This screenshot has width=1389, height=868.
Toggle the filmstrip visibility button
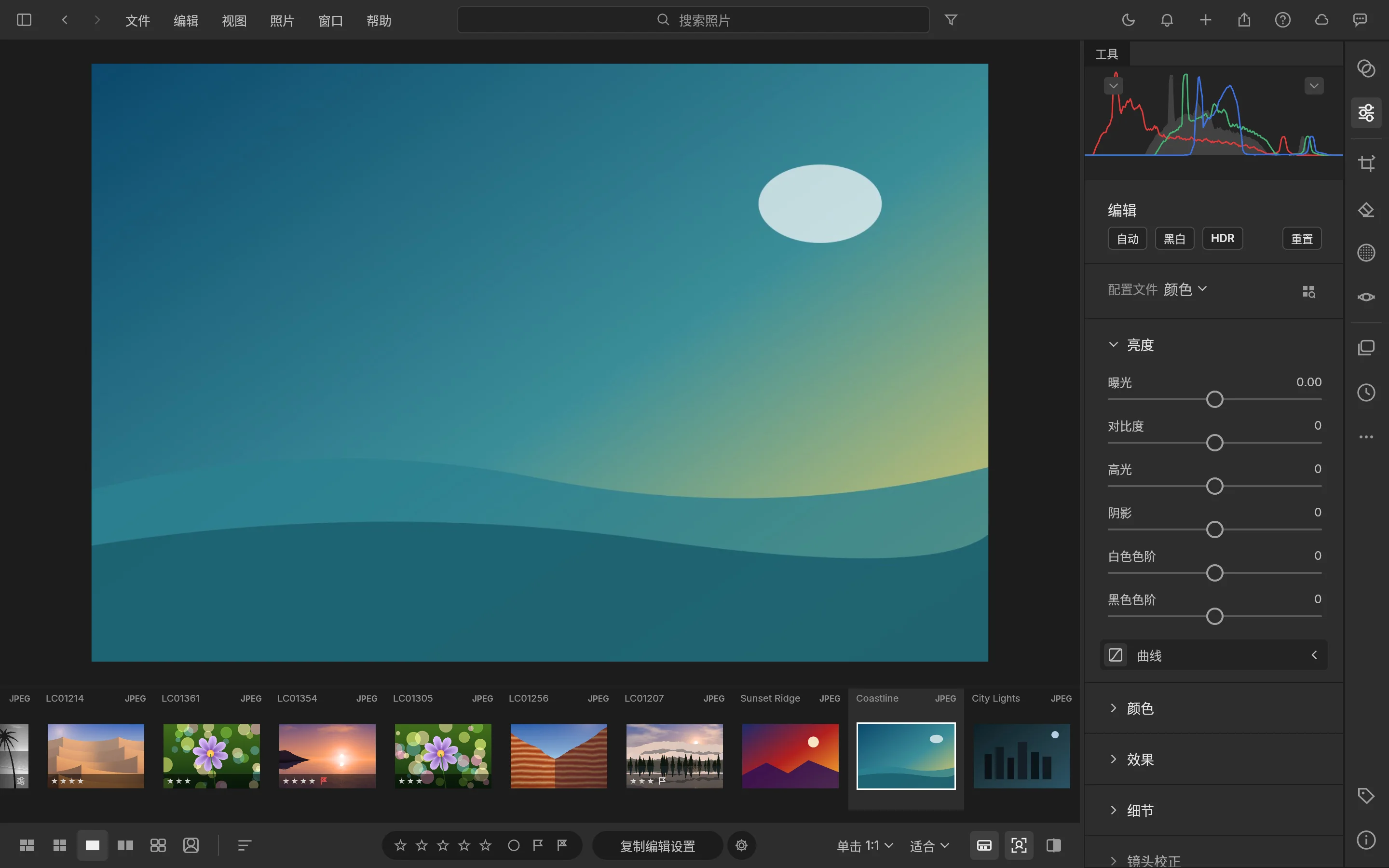[x=984, y=845]
